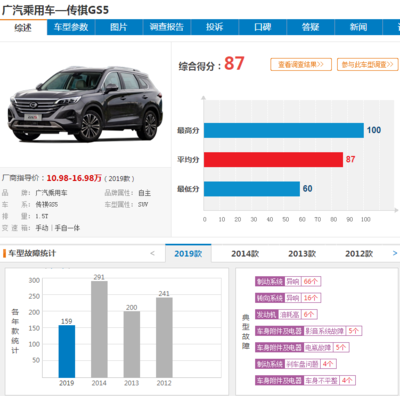Viewport: 400px width, 396px height.
Task: Click the 典型故障 vertical label
Action: tap(246, 332)
